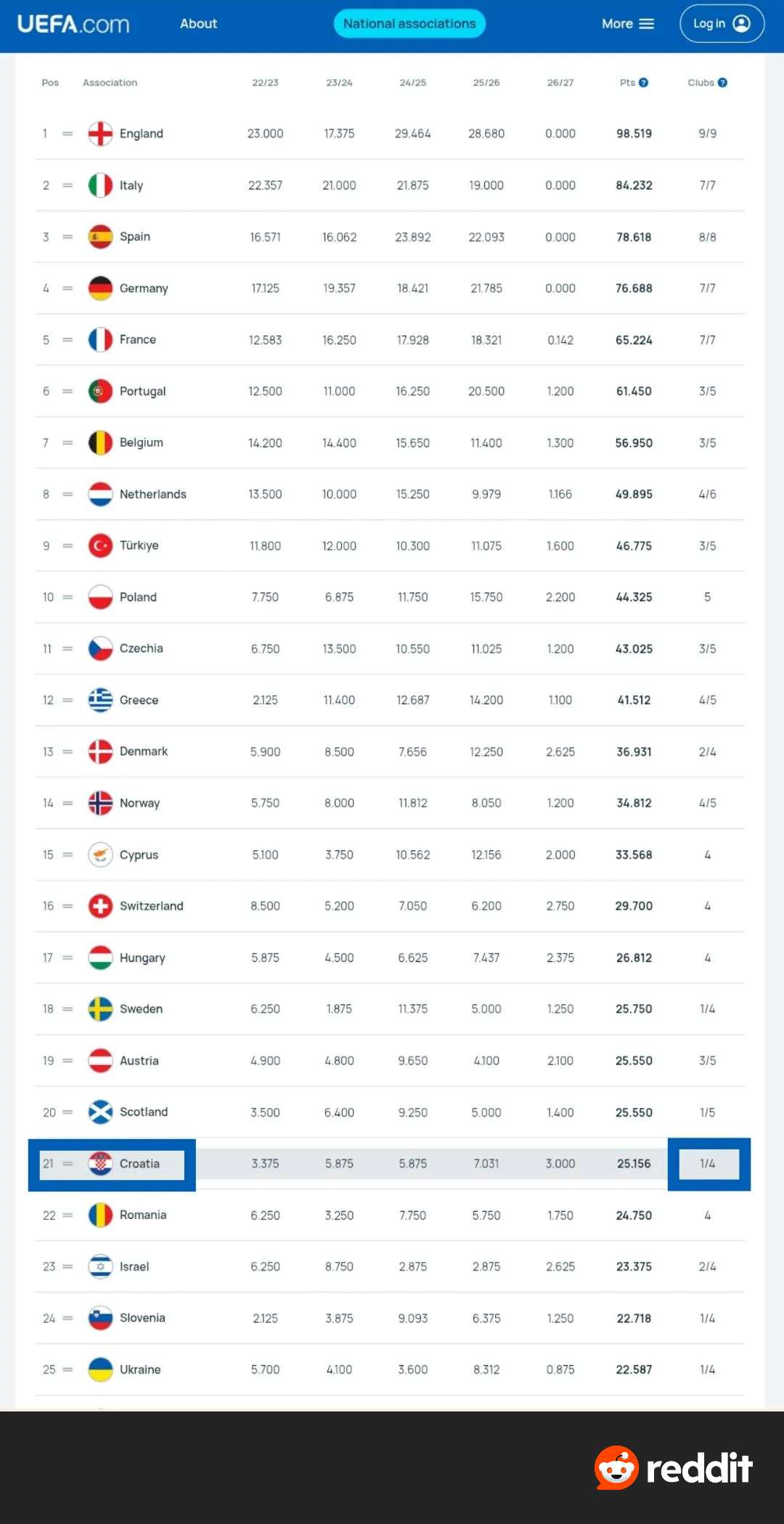Open the Scotland association link
The height and width of the screenshot is (1524, 784).
144,1112
